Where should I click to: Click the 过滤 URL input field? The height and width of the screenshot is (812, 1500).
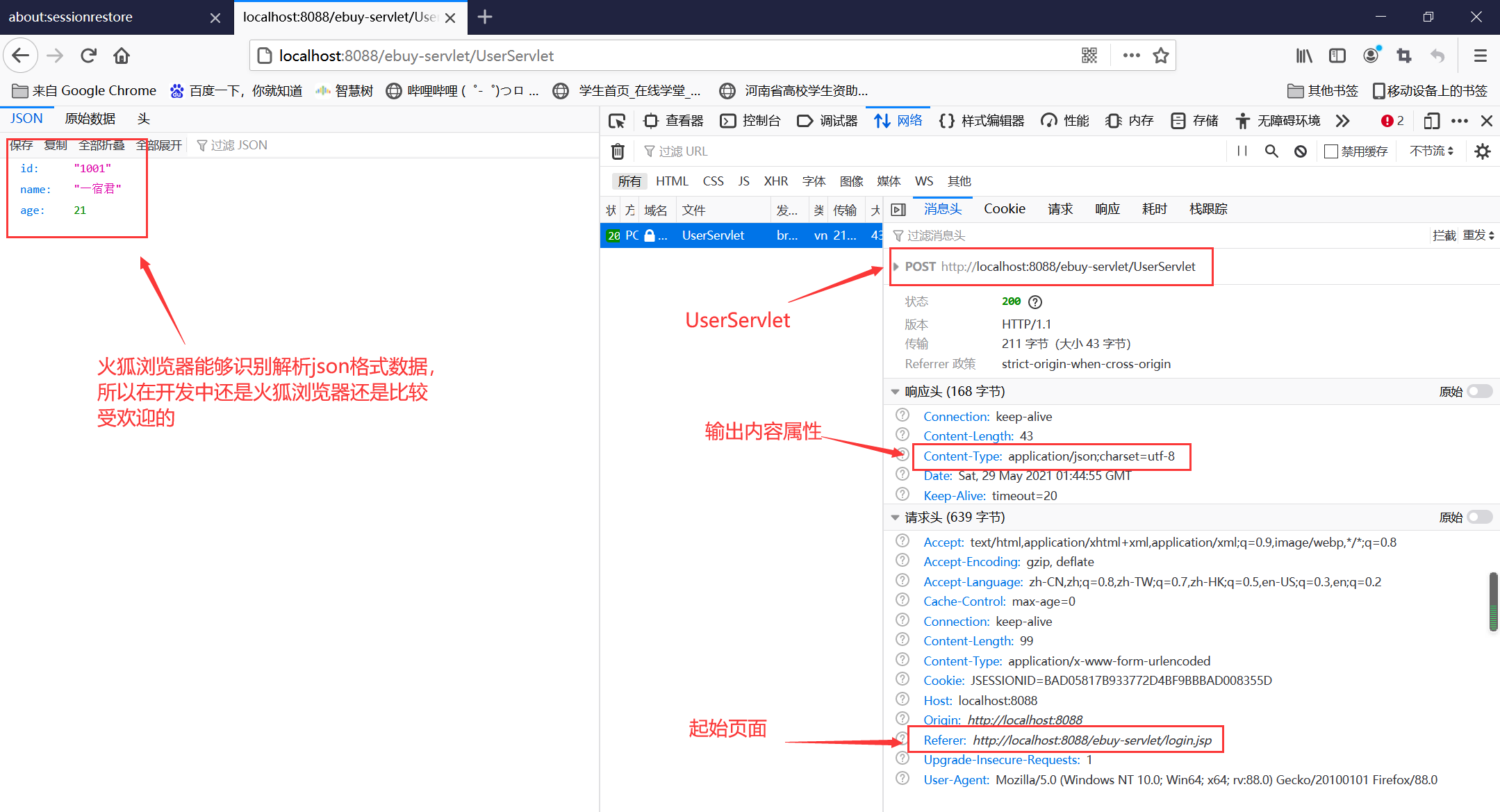click(931, 151)
